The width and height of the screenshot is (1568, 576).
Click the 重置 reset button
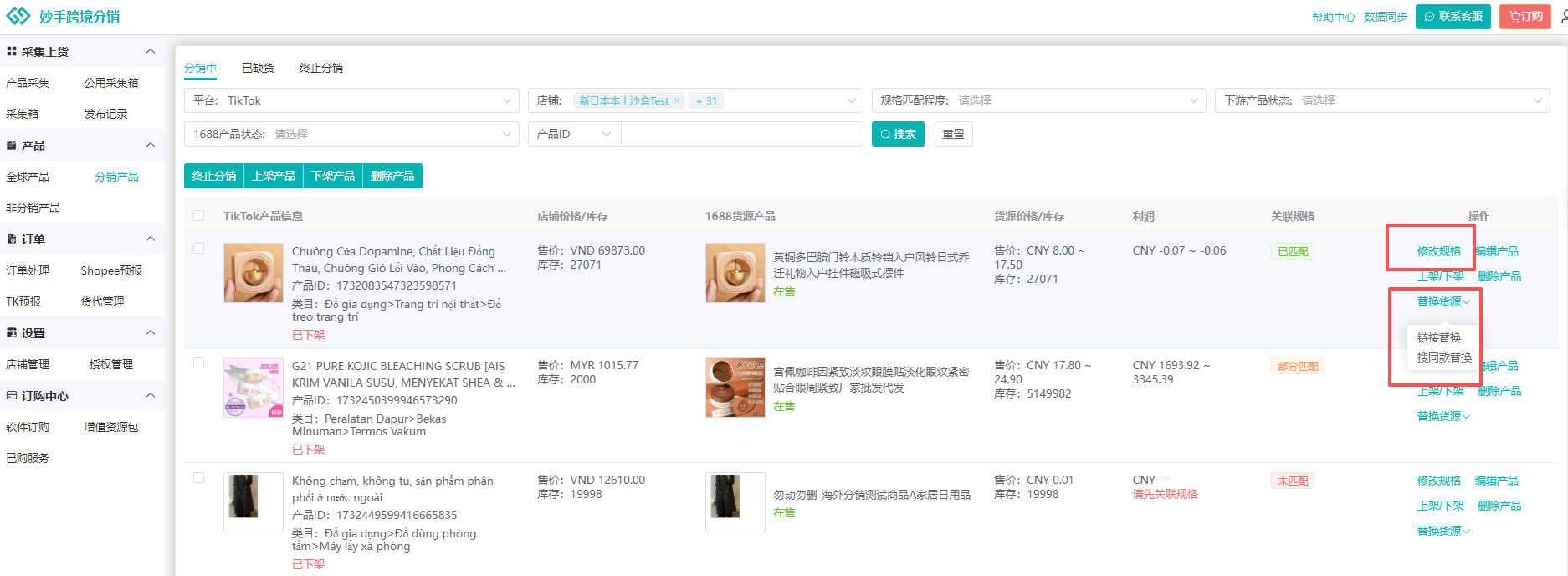(x=953, y=134)
